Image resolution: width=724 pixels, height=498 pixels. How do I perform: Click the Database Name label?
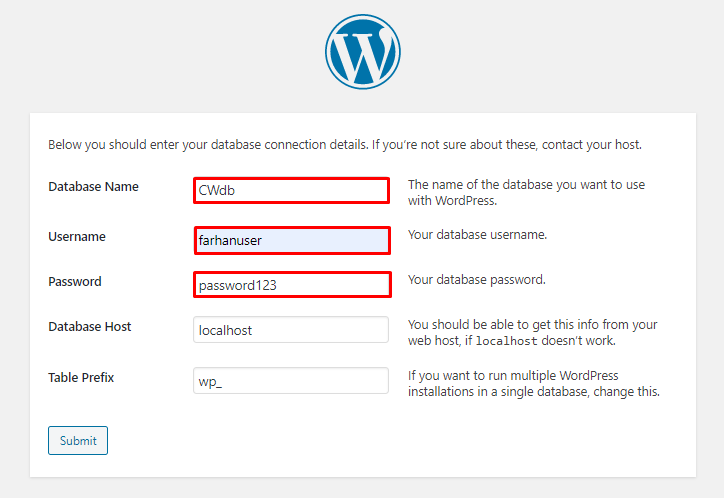93,187
